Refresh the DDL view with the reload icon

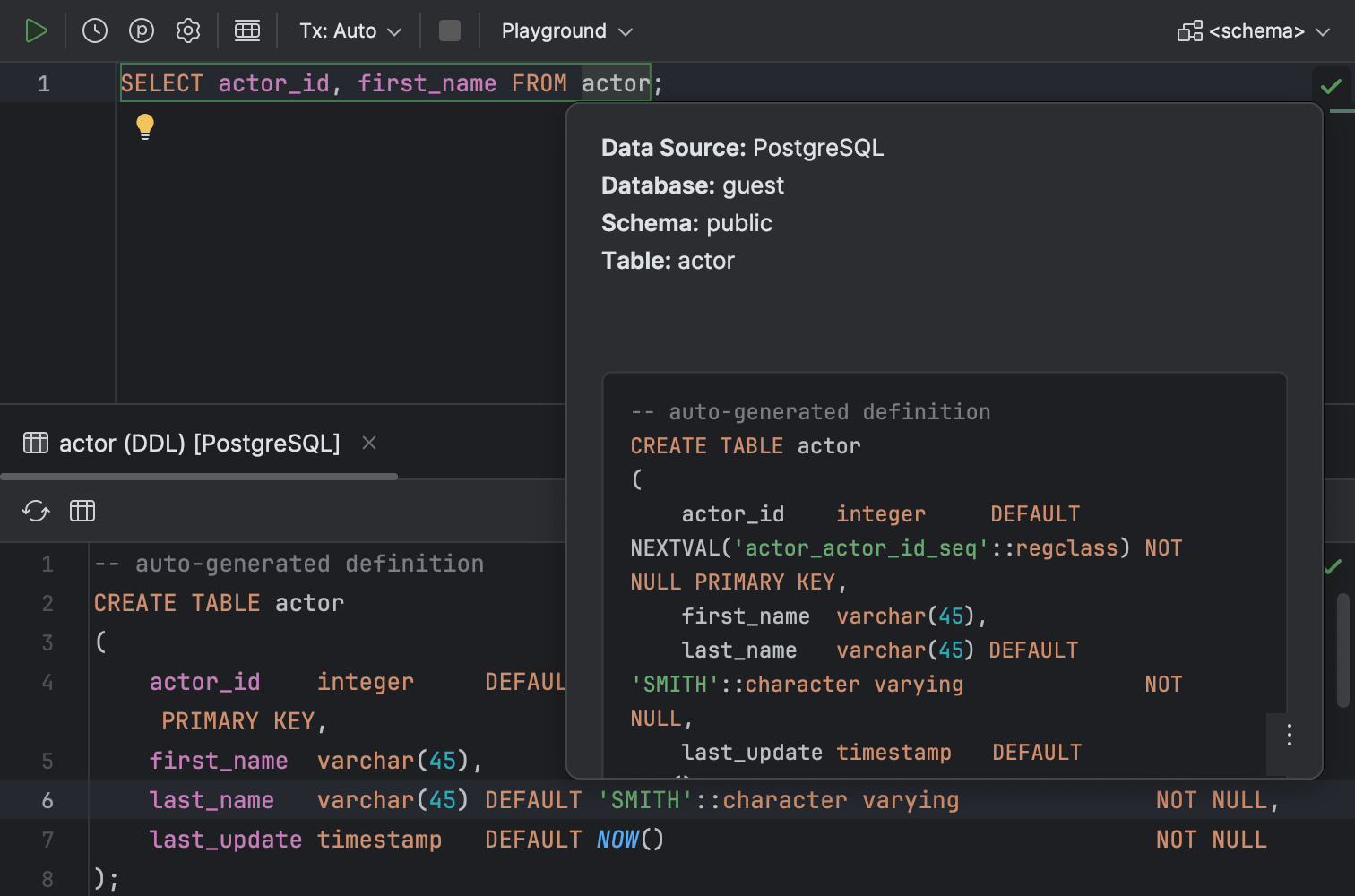click(x=35, y=511)
